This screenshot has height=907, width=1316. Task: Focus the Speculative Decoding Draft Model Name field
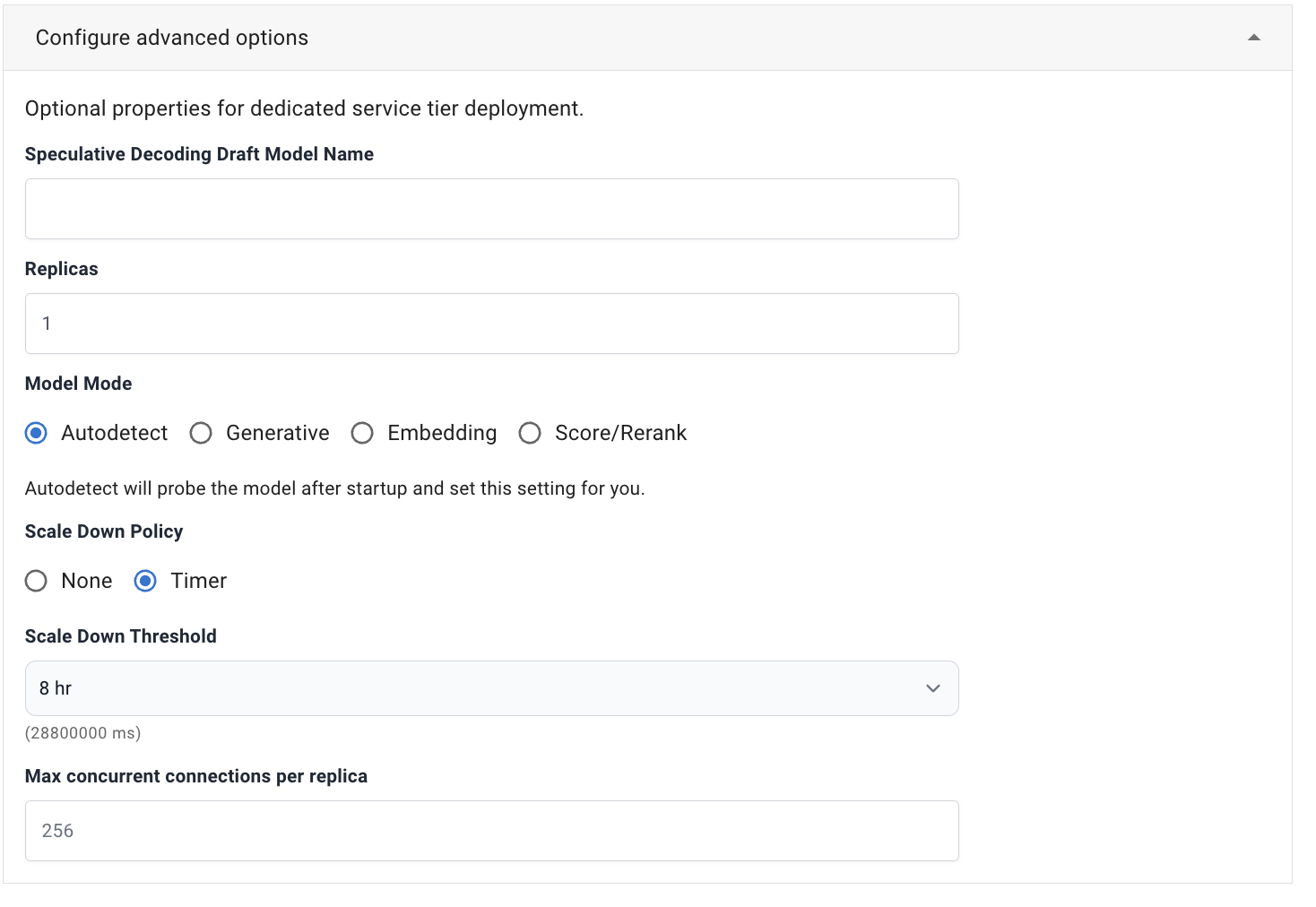tap(491, 209)
